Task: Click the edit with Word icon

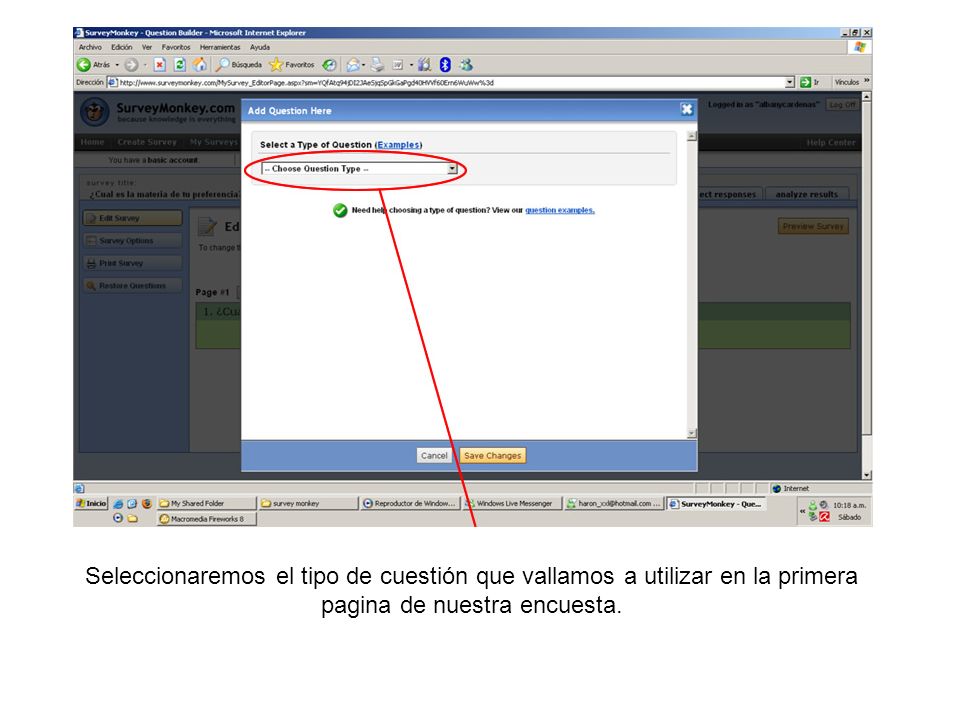Action: click(x=397, y=64)
